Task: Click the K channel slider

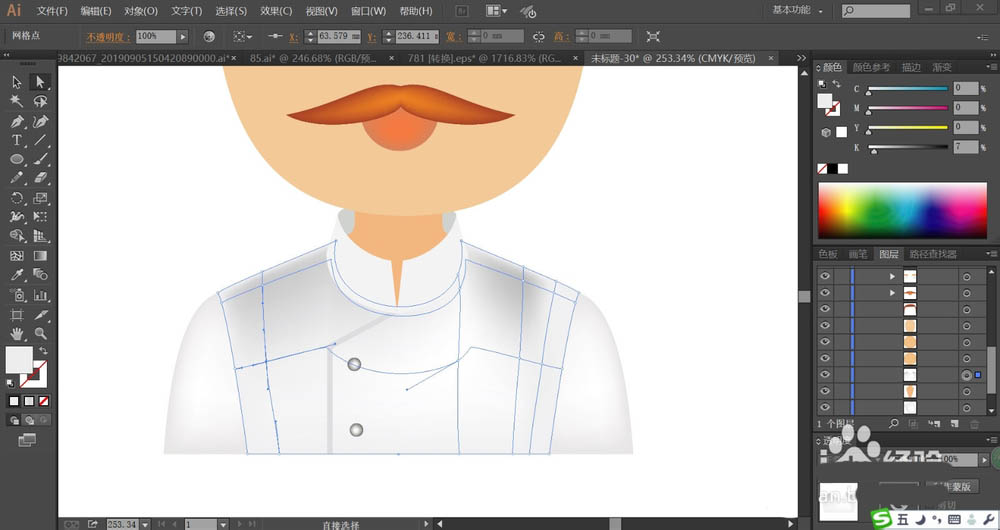Action: point(908,147)
